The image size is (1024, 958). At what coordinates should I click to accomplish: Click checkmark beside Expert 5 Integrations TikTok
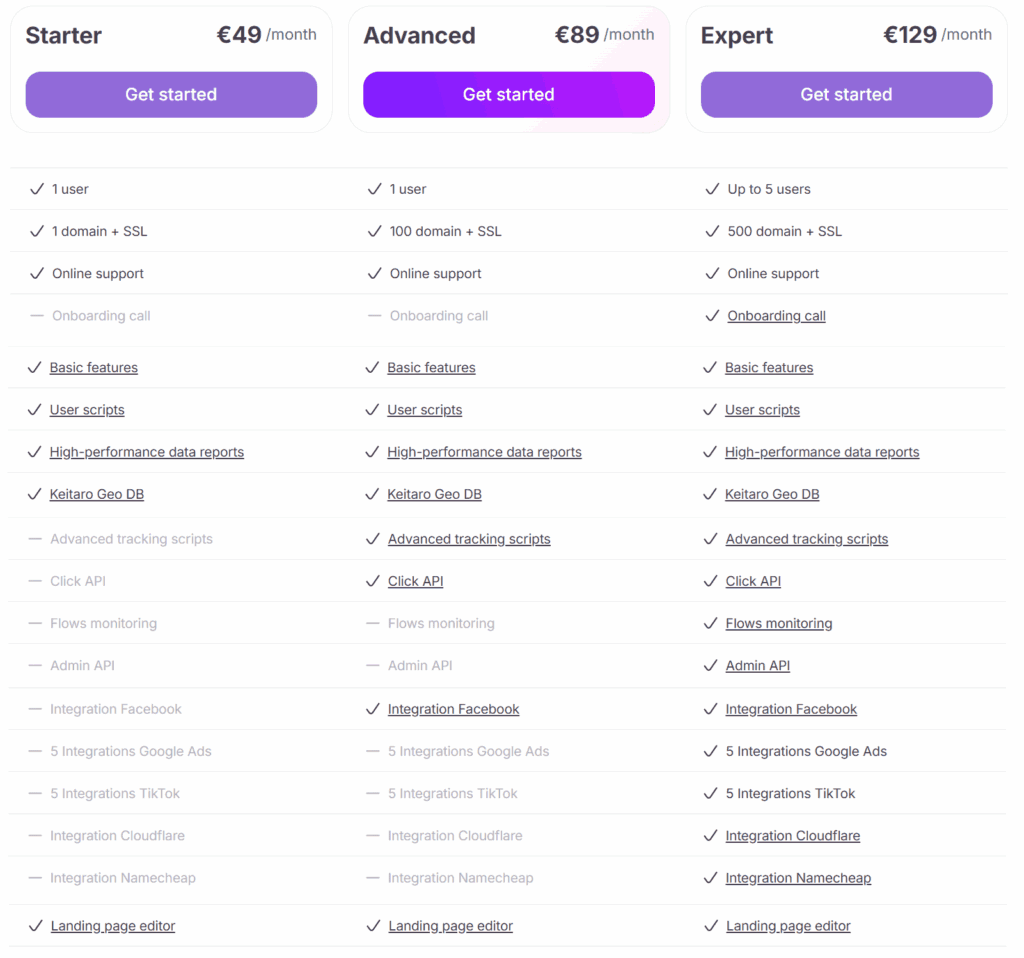pos(711,793)
